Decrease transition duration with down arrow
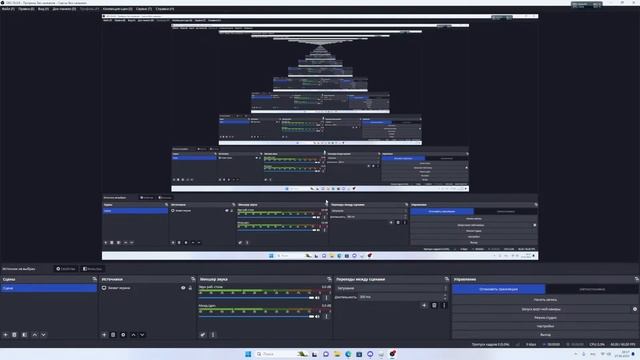Image resolution: width=640 pixels, height=360 pixels. [445, 298]
